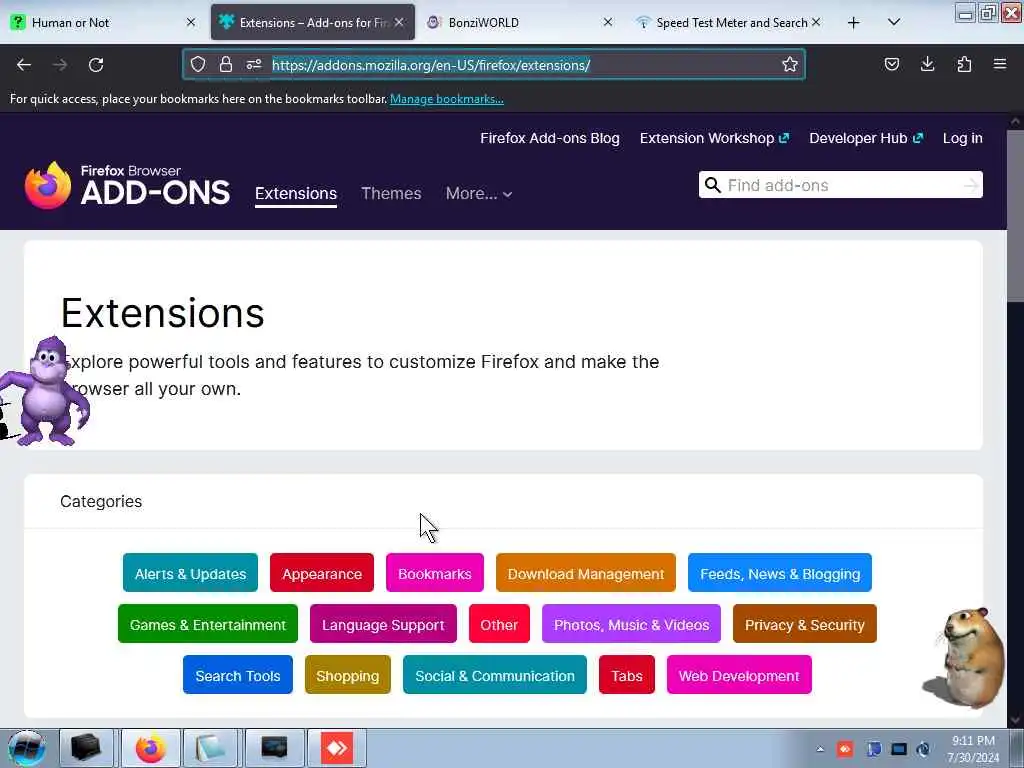Open the Search Tools category
The image size is (1024, 768).
[x=238, y=675]
